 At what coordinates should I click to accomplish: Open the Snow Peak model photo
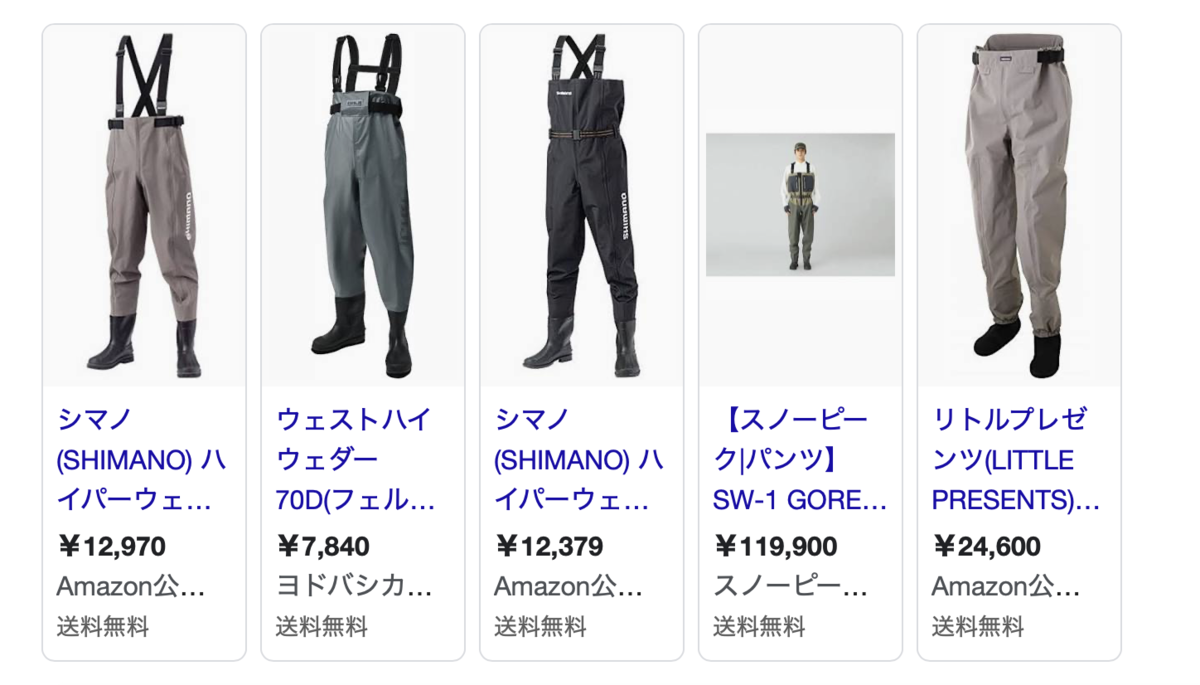800,204
